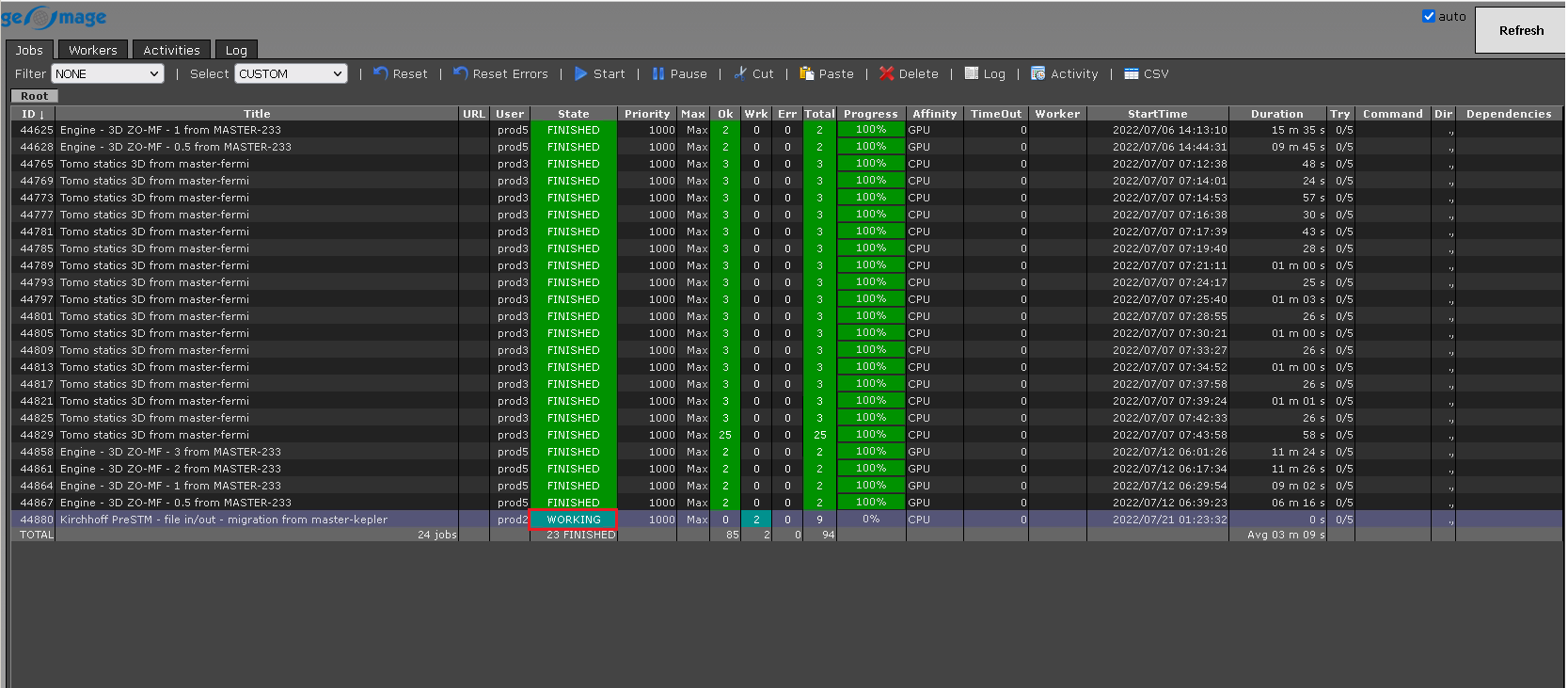The width and height of the screenshot is (1568, 688).
Task: Click the Activity icon in toolbar
Action: [1038, 73]
